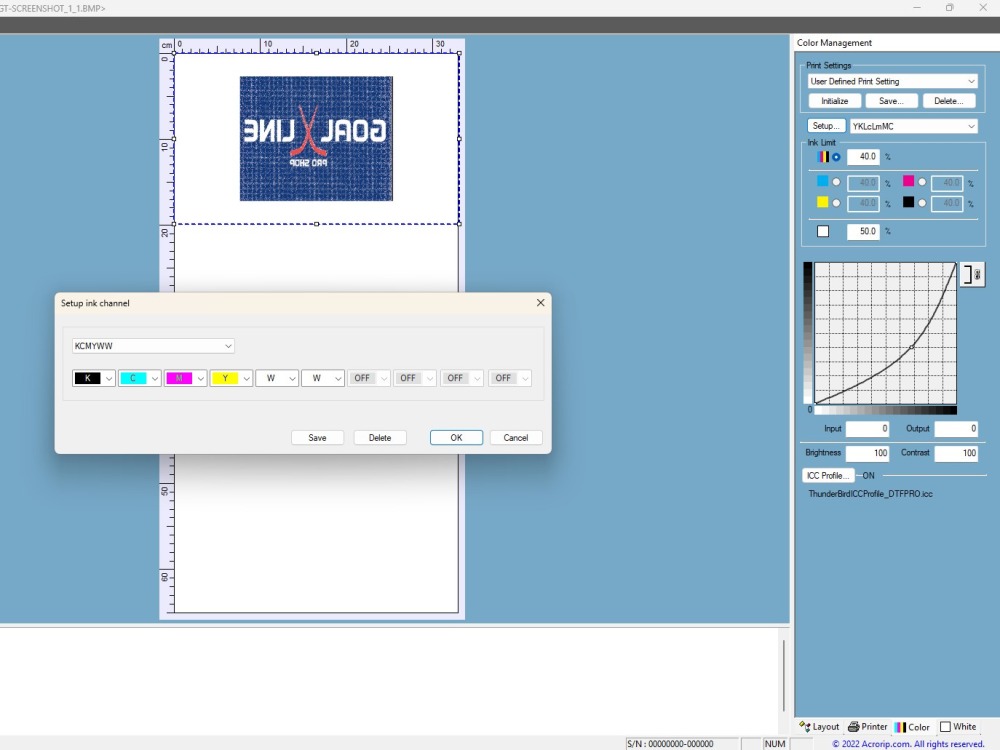
Task: Expand the second W channel dropdown
Action: 338,378
